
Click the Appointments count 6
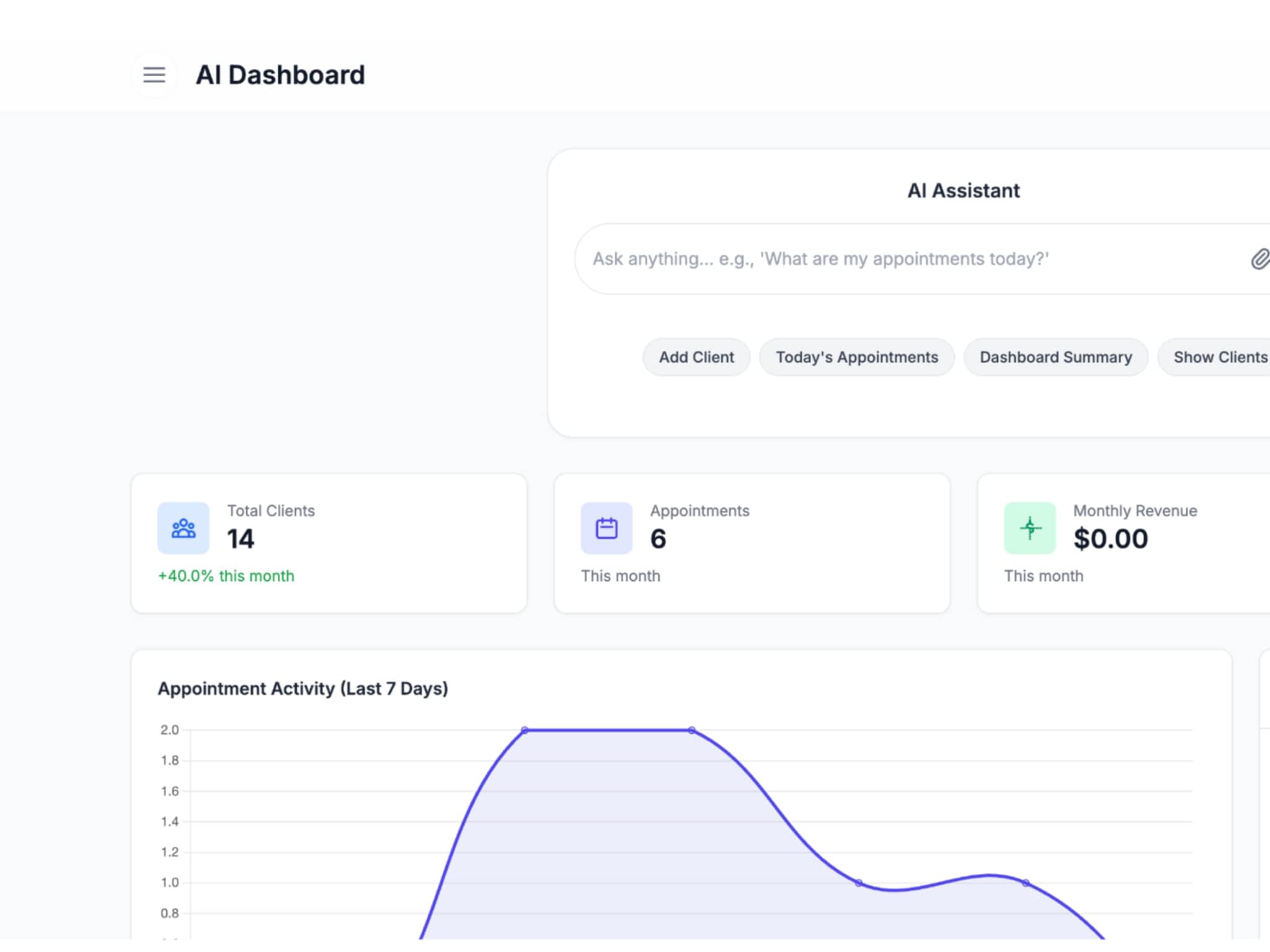[658, 539]
